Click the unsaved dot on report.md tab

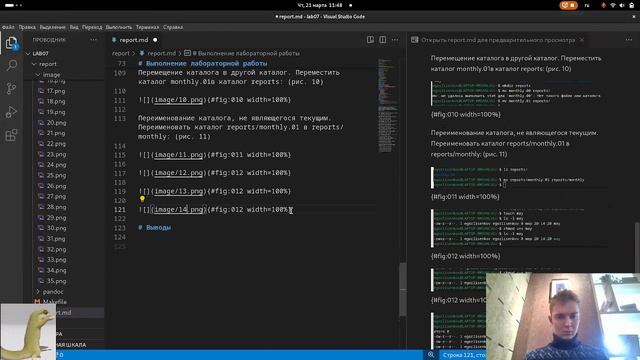(x=155, y=40)
